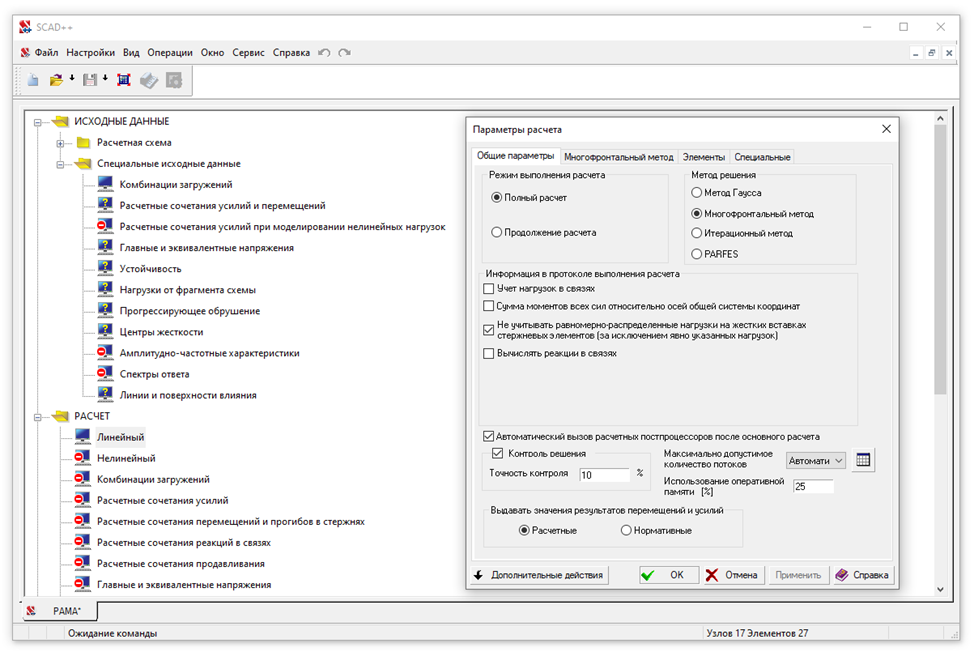Click the icon beside Центры жесткости
Screen dimensions: 974x652
click(105, 332)
